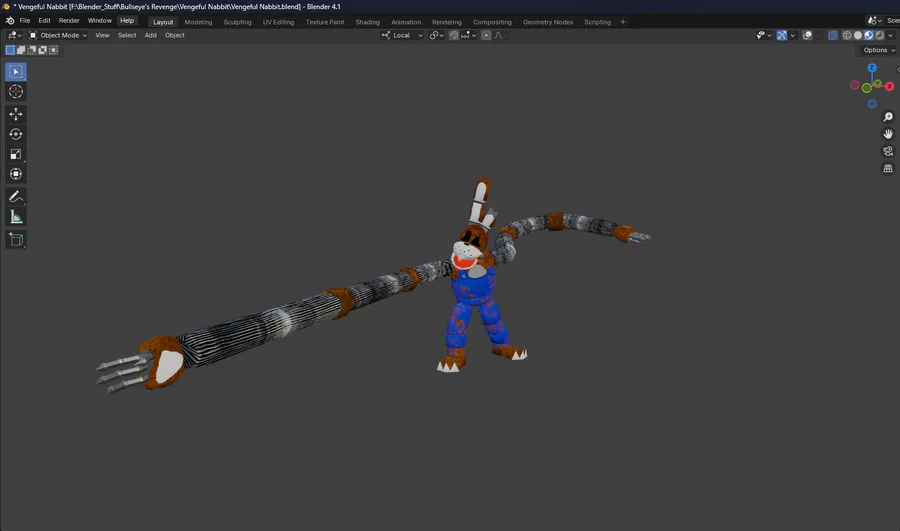Open the Help menu
This screenshot has height=531, width=900.
pos(127,21)
